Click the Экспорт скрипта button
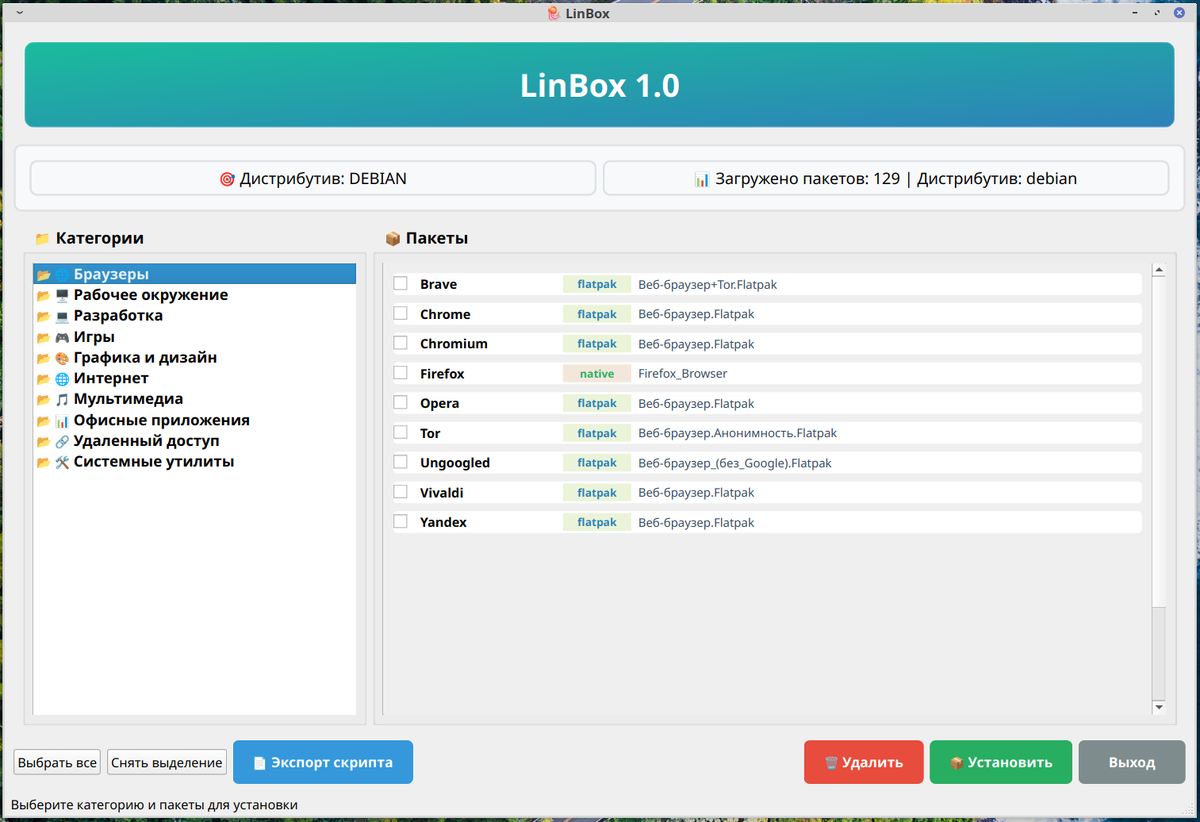This screenshot has width=1200, height=822. 323,762
